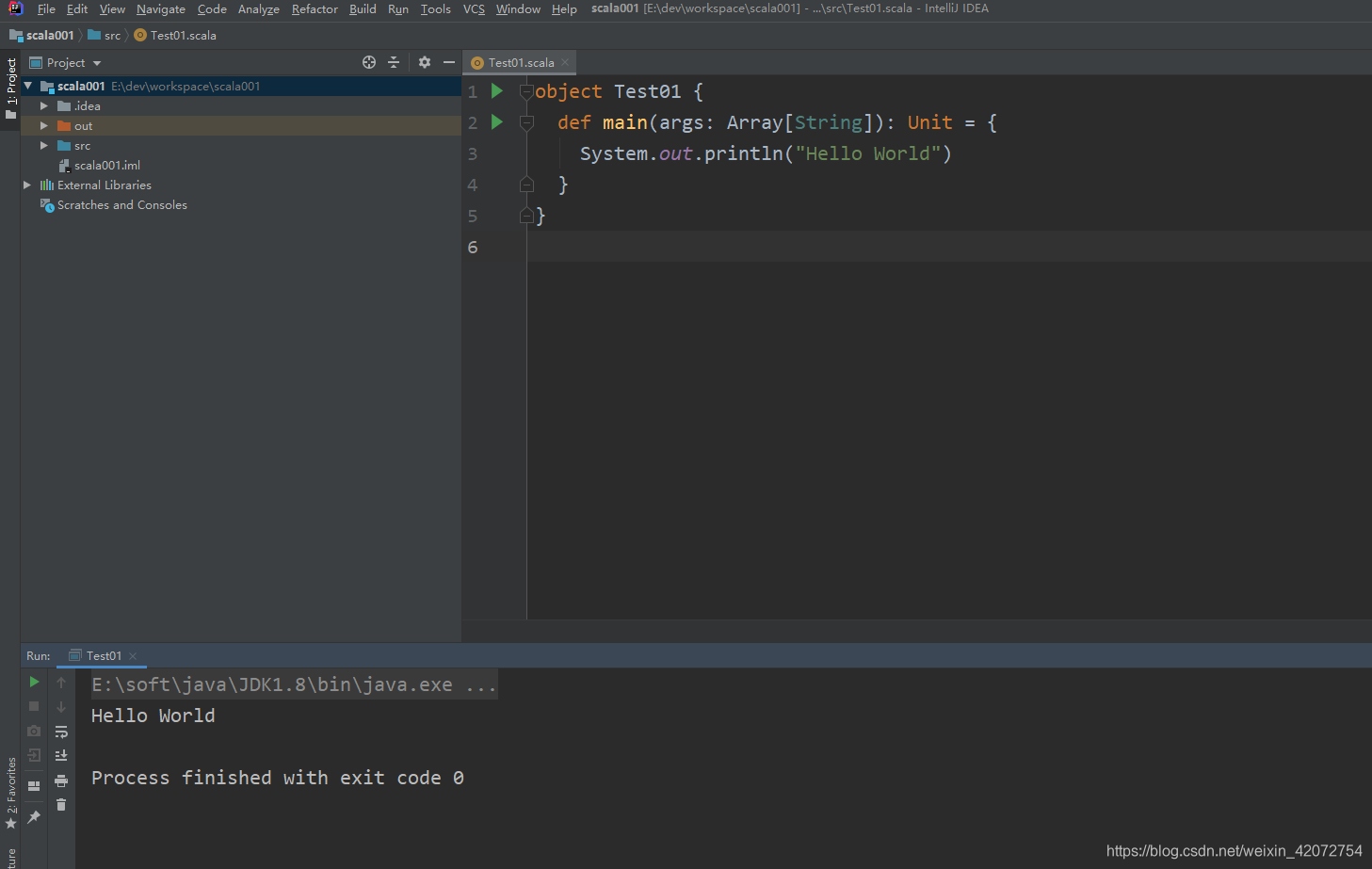Open the Favorites tool window stripe
The image size is (1372, 869).
[x=11, y=793]
